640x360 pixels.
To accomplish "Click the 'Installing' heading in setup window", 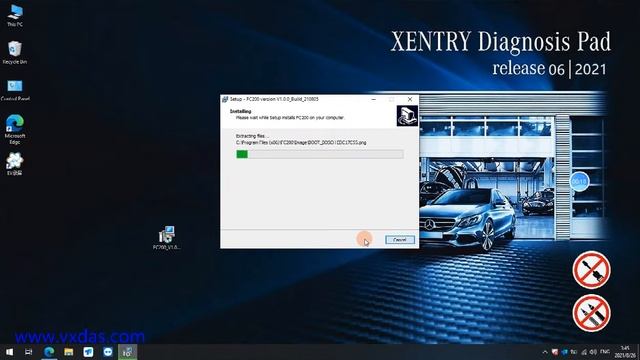I will pos(240,111).
